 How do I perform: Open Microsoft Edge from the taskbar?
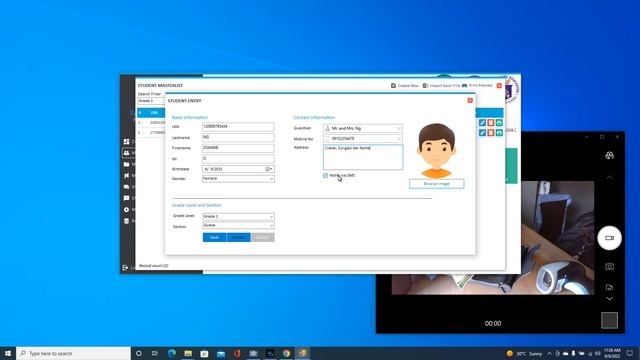(x=171, y=353)
